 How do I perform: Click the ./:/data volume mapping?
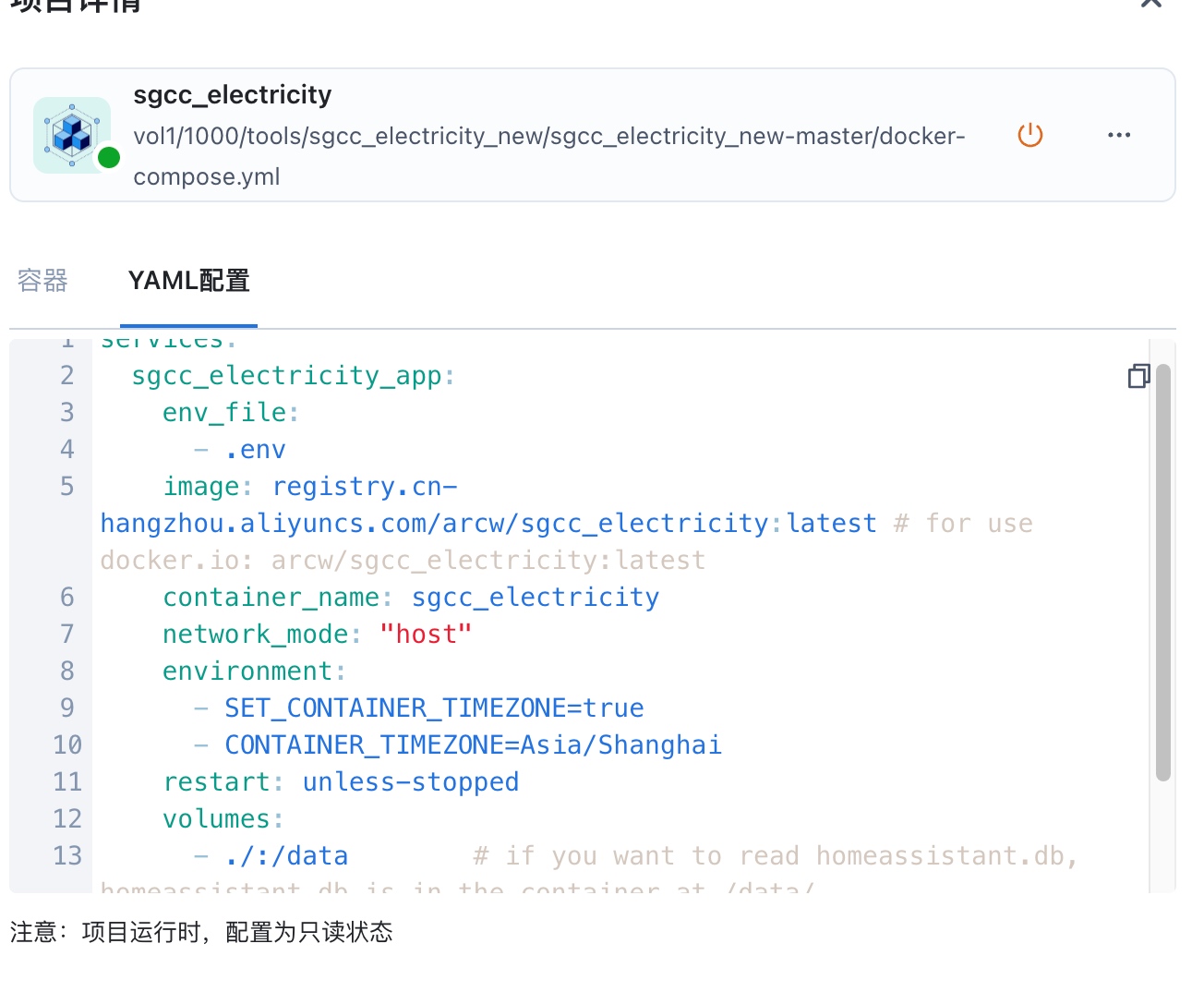tap(286, 856)
